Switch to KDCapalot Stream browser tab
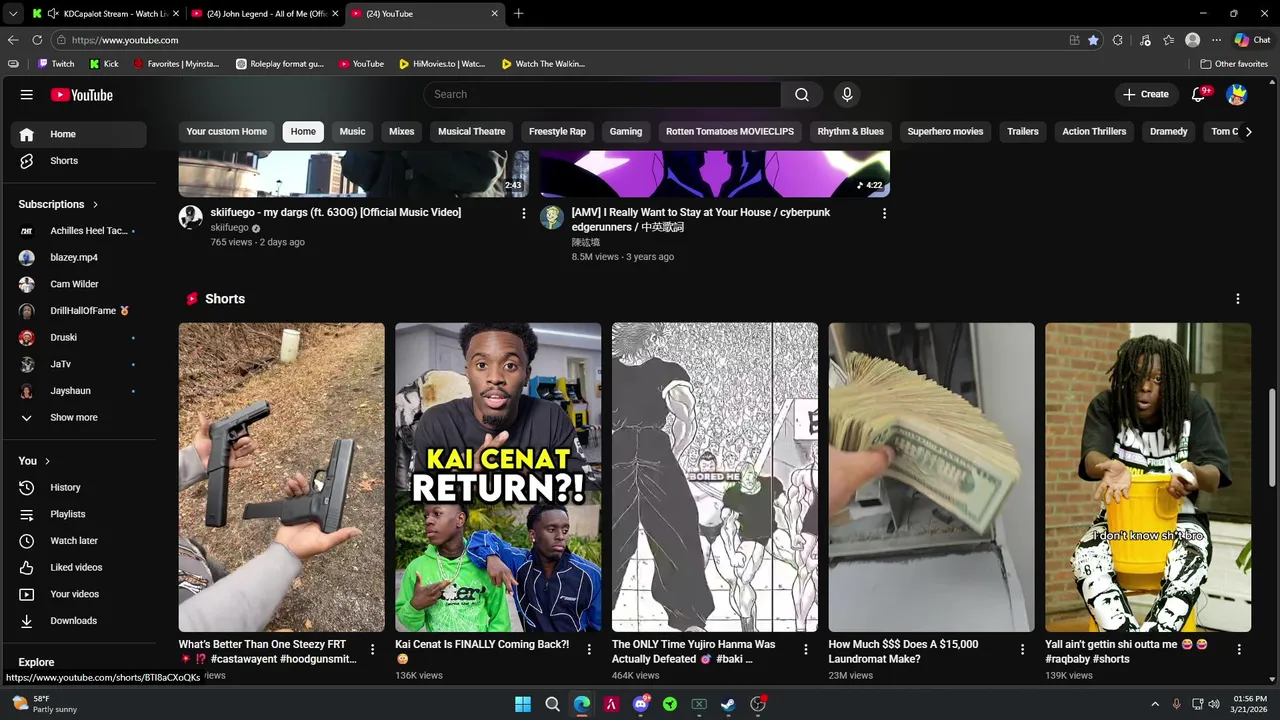 (x=105, y=14)
